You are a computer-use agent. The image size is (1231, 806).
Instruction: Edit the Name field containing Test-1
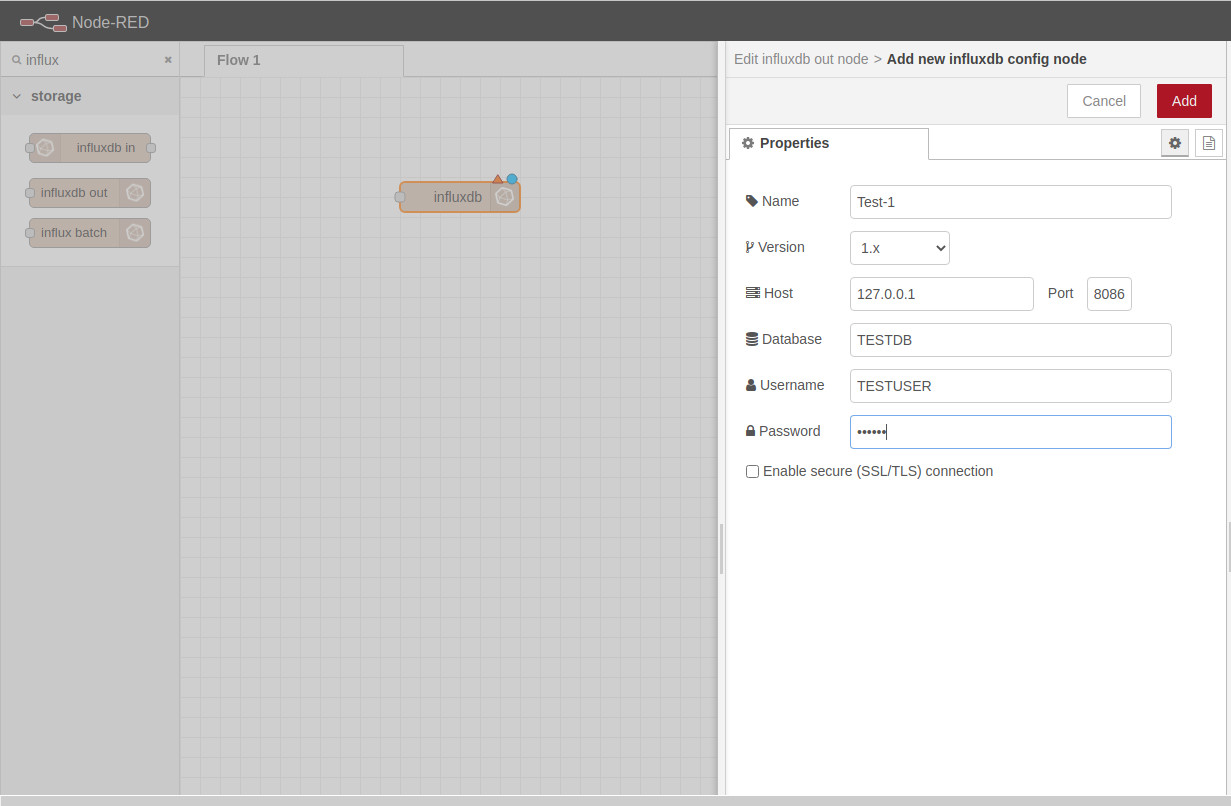point(1010,202)
